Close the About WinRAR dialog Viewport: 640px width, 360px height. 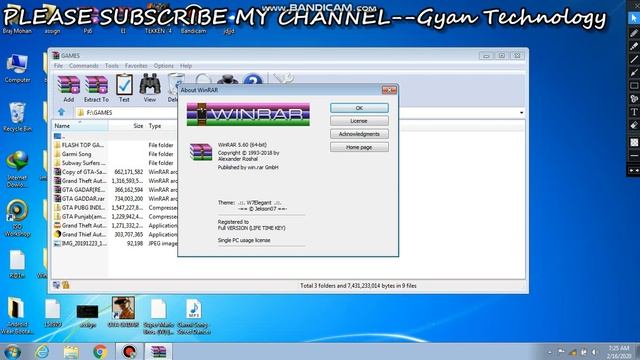click(x=389, y=90)
